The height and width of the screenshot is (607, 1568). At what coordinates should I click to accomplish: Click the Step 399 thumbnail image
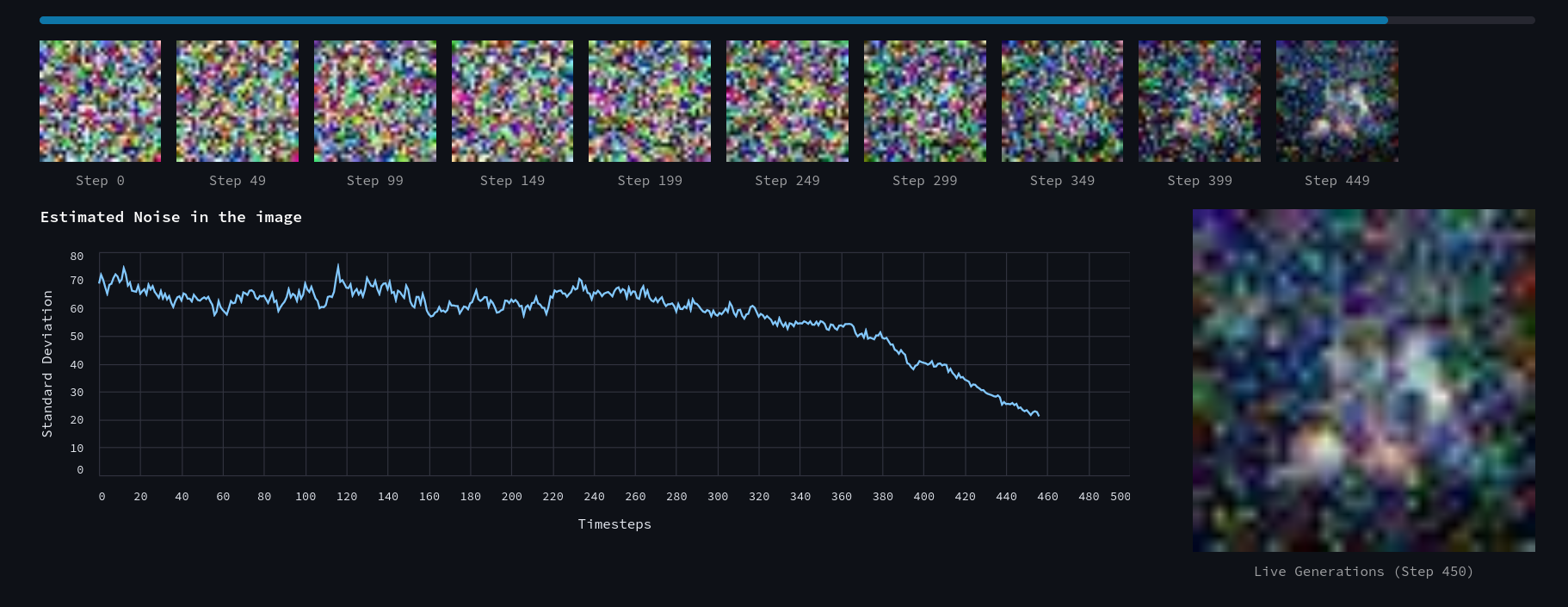tap(1200, 101)
